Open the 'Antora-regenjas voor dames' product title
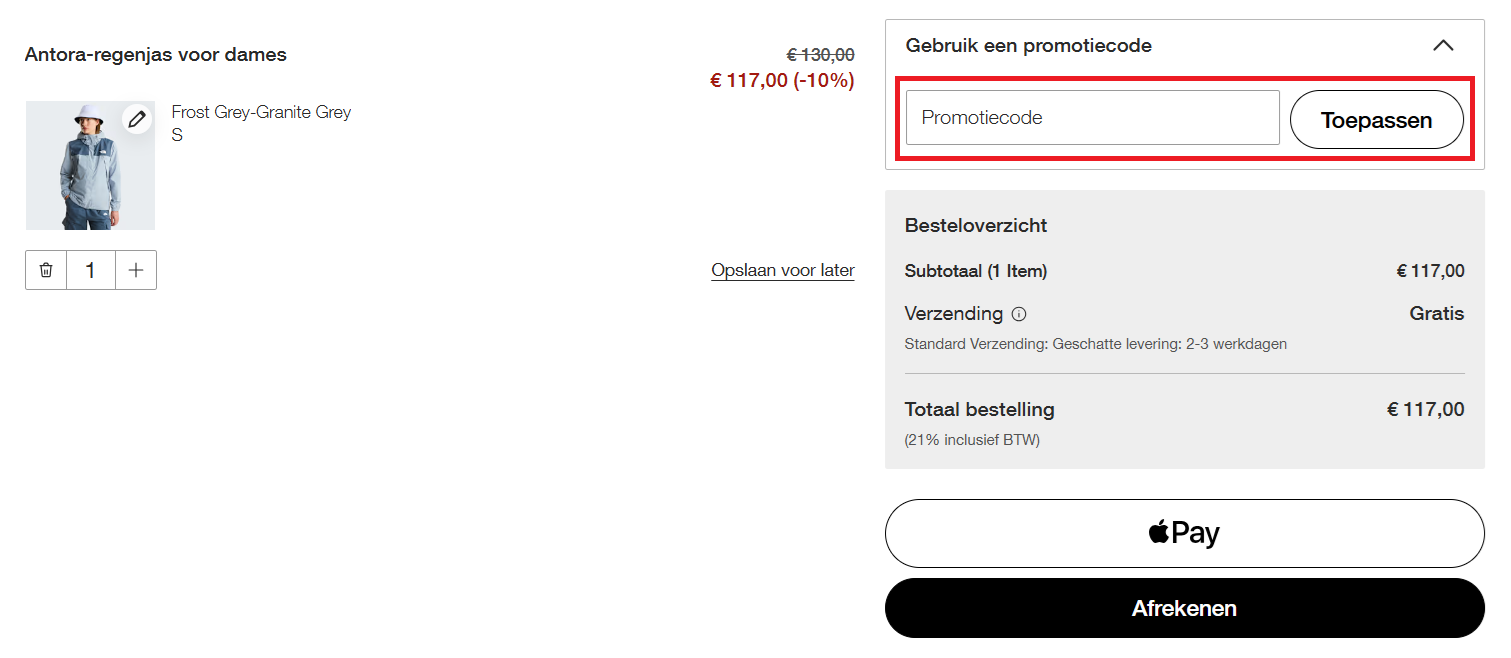The height and width of the screenshot is (658, 1511). click(155, 54)
